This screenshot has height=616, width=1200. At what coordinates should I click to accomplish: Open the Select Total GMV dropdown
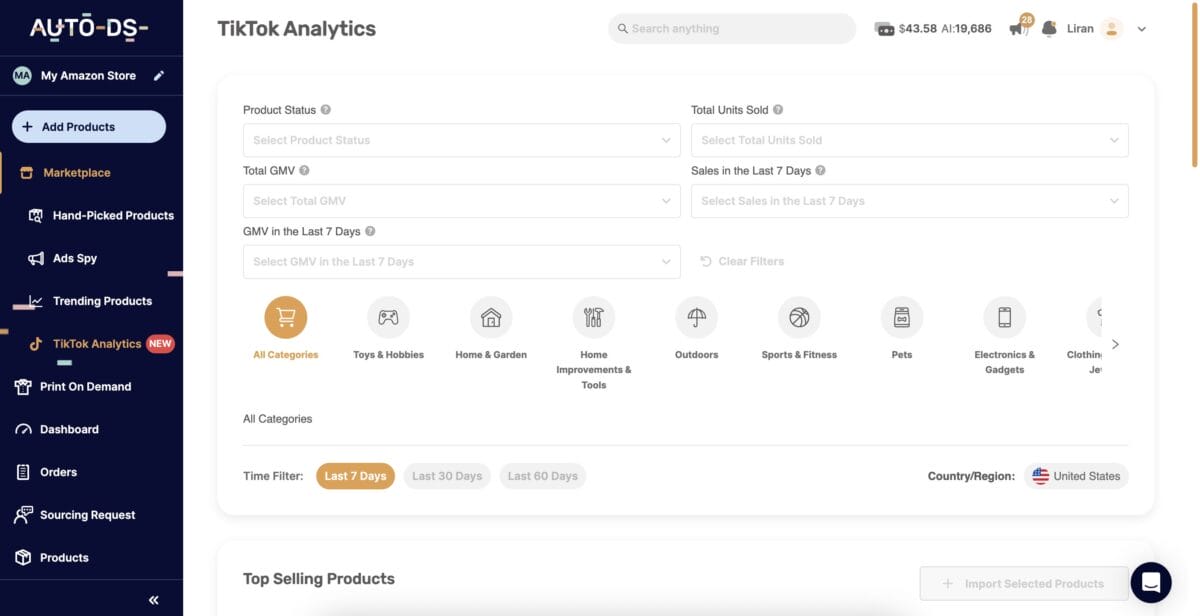click(461, 201)
